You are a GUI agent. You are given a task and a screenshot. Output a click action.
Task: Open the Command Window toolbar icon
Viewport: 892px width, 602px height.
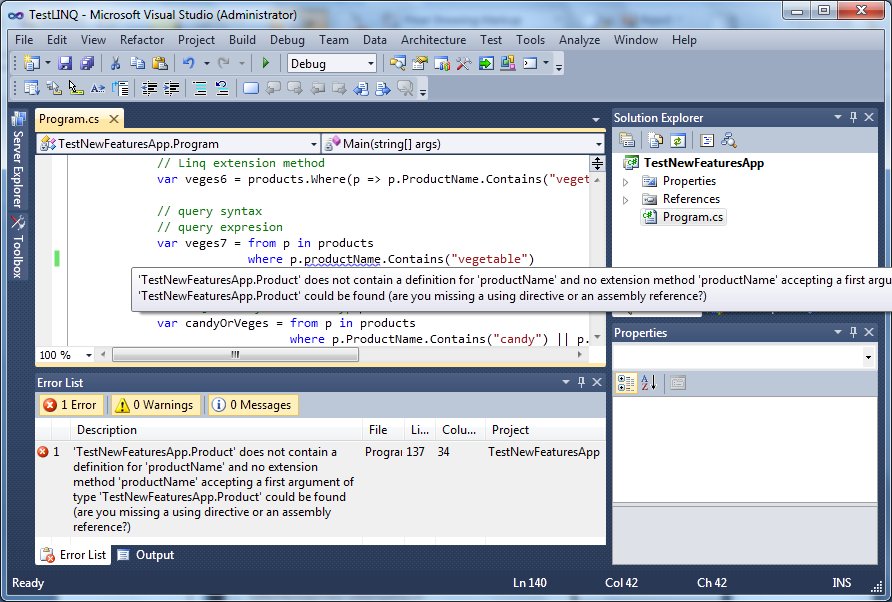[530, 63]
